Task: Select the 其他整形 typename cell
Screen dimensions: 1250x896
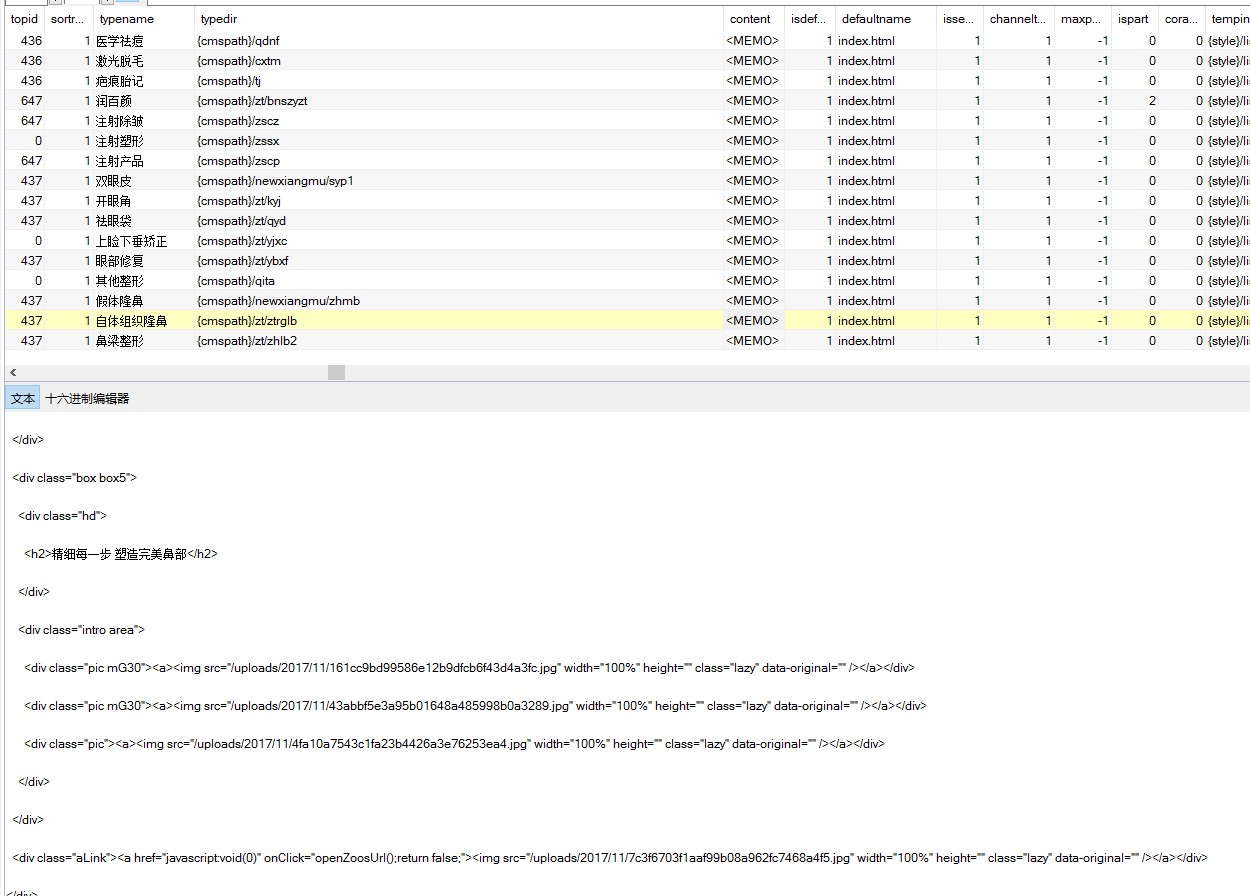Action: [x=143, y=281]
